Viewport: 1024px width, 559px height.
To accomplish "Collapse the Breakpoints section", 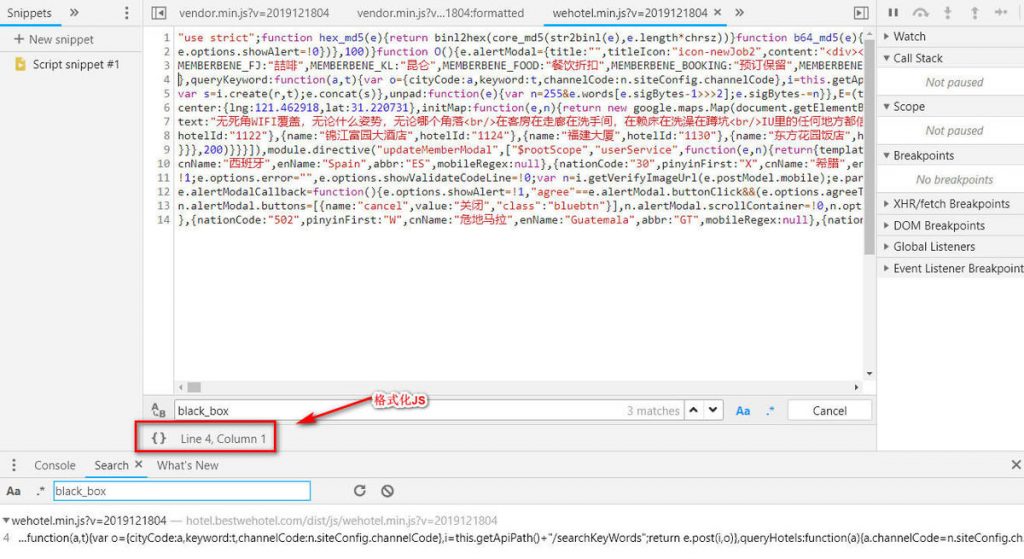I will pos(923,155).
